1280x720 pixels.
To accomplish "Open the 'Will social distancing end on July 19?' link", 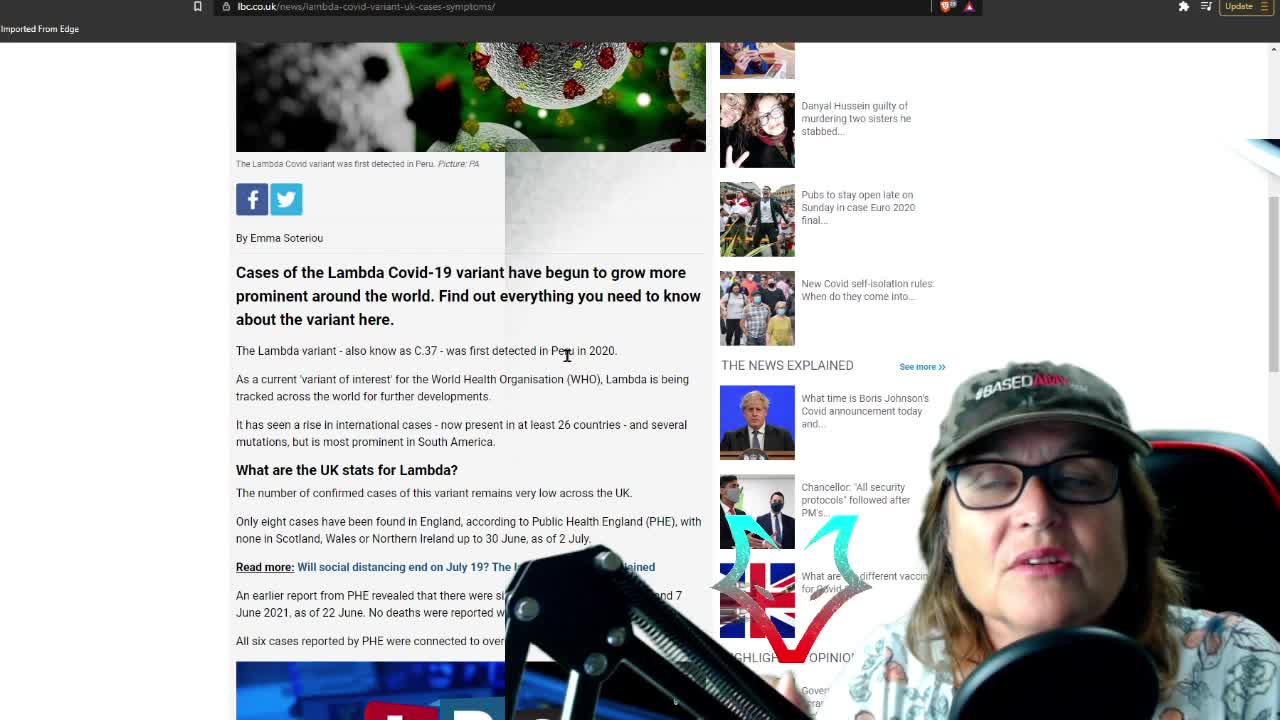I will 476,567.
